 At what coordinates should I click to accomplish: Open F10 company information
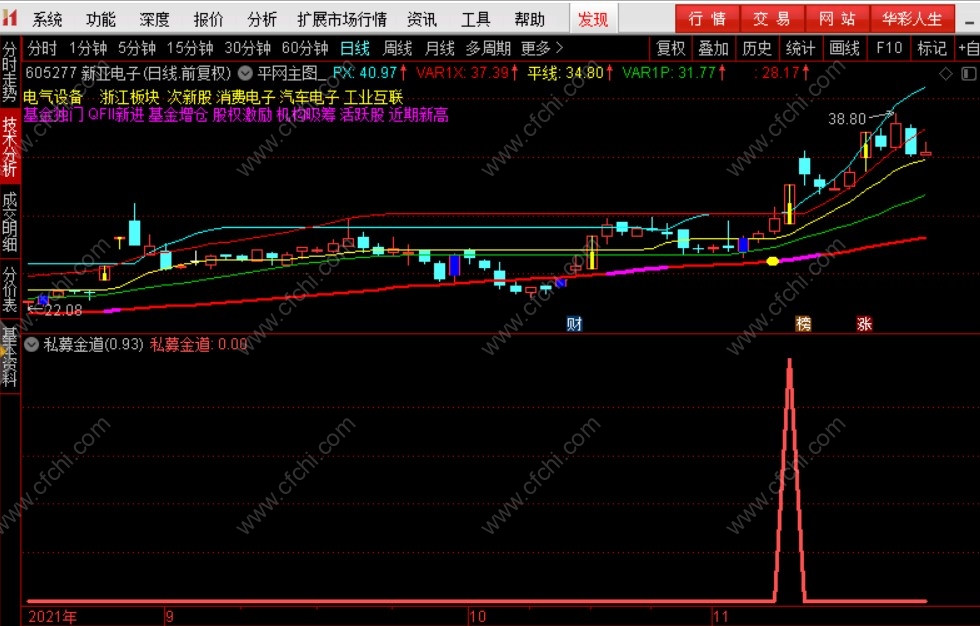point(889,48)
